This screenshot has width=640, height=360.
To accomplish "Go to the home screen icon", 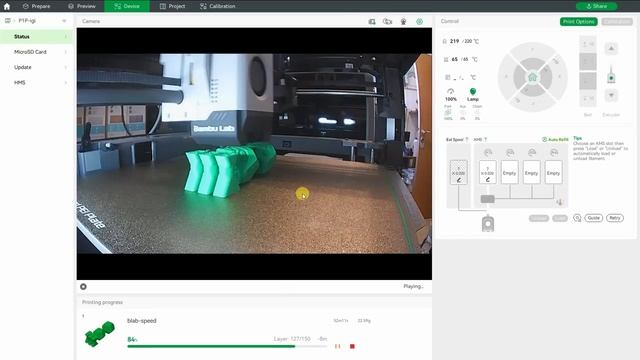I will pyautogui.click(x=7, y=6).
